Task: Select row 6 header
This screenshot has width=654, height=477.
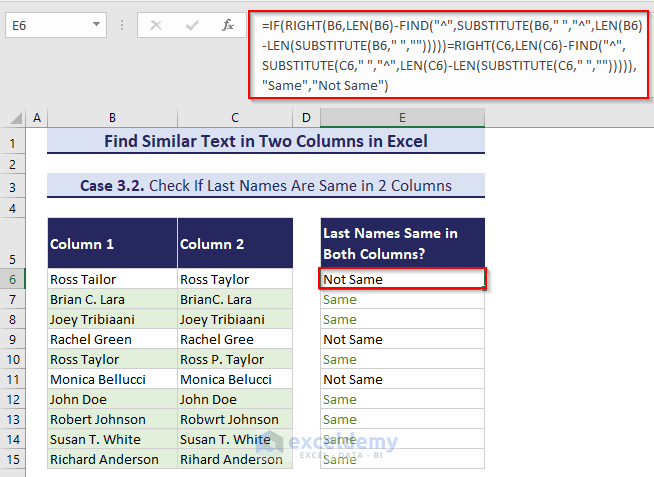Action: click(14, 280)
